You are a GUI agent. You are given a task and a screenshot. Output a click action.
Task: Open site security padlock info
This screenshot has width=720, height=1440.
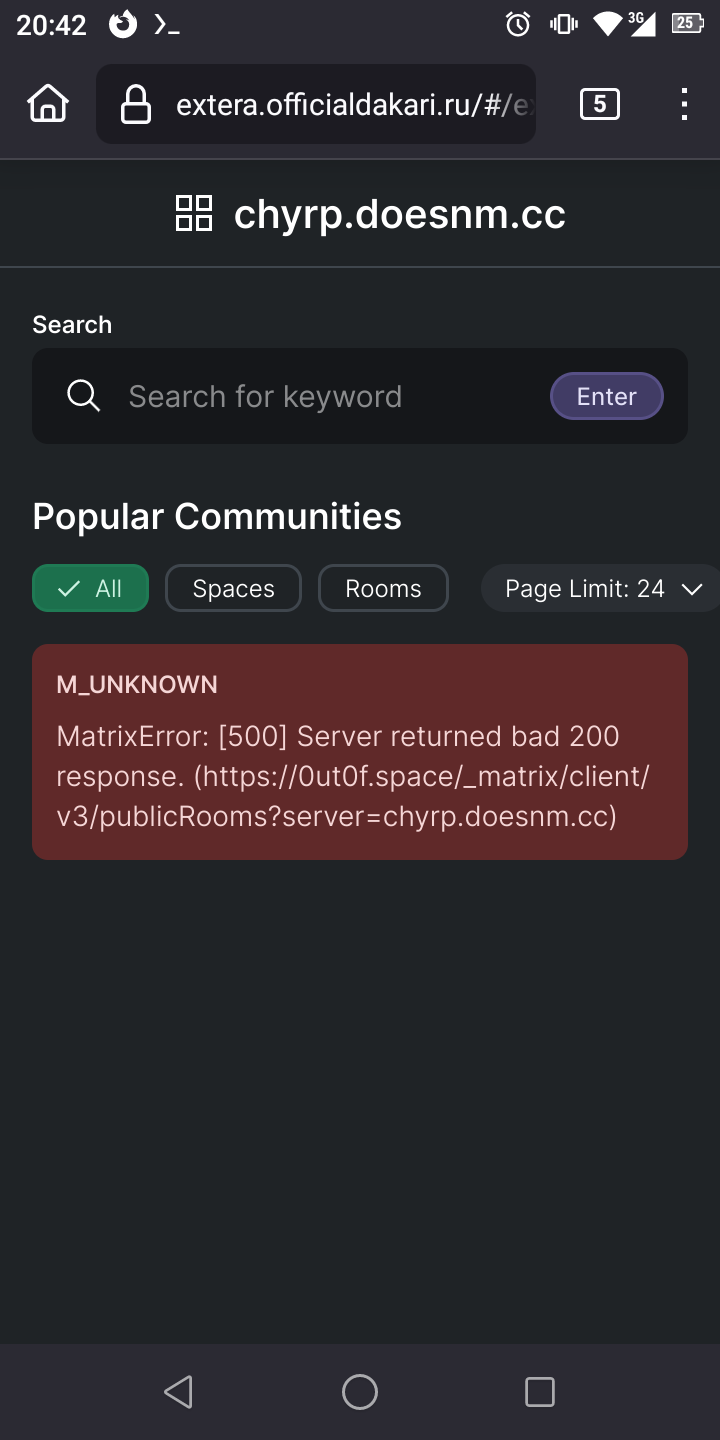tap(135, 104)
